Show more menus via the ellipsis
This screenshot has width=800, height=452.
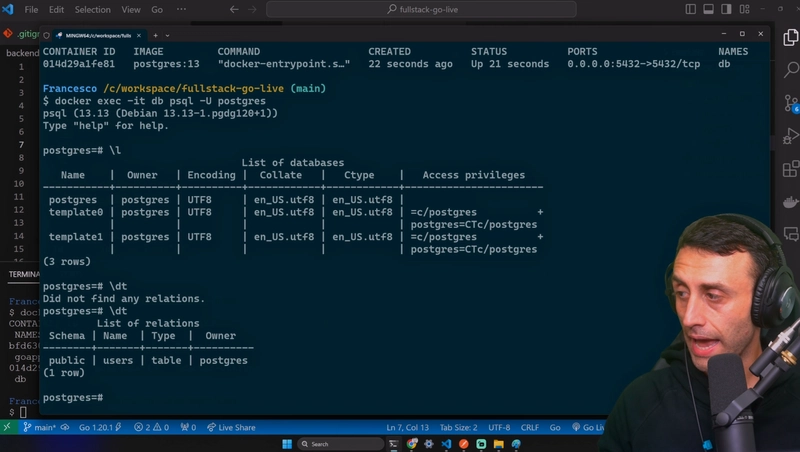click(181, 10)
